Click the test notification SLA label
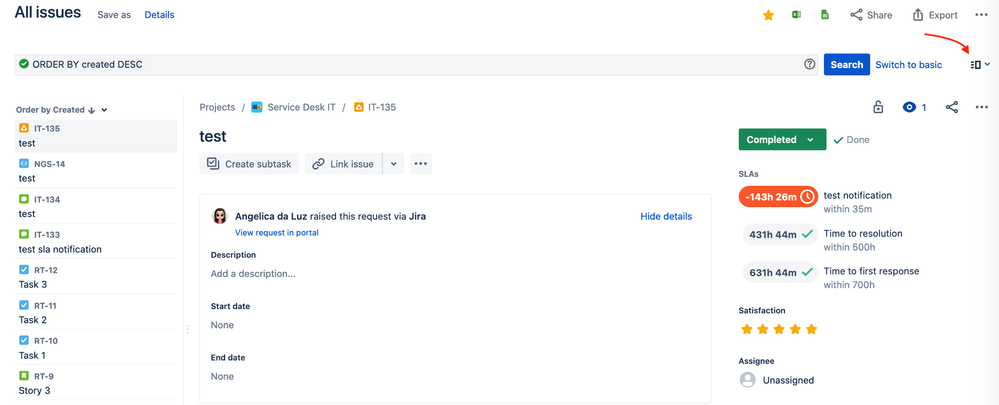The image size is (999, 405). [x=858, y=195]
